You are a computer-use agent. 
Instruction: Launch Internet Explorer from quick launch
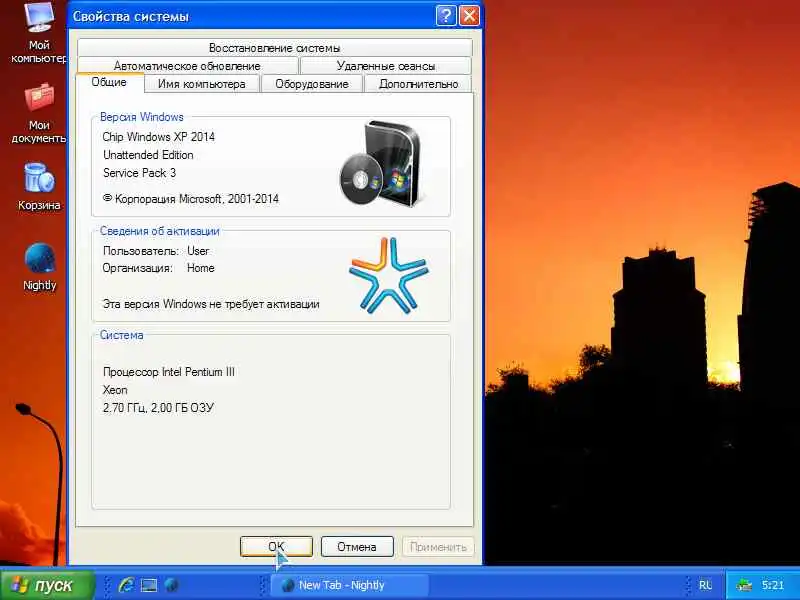tap(126, 585)
